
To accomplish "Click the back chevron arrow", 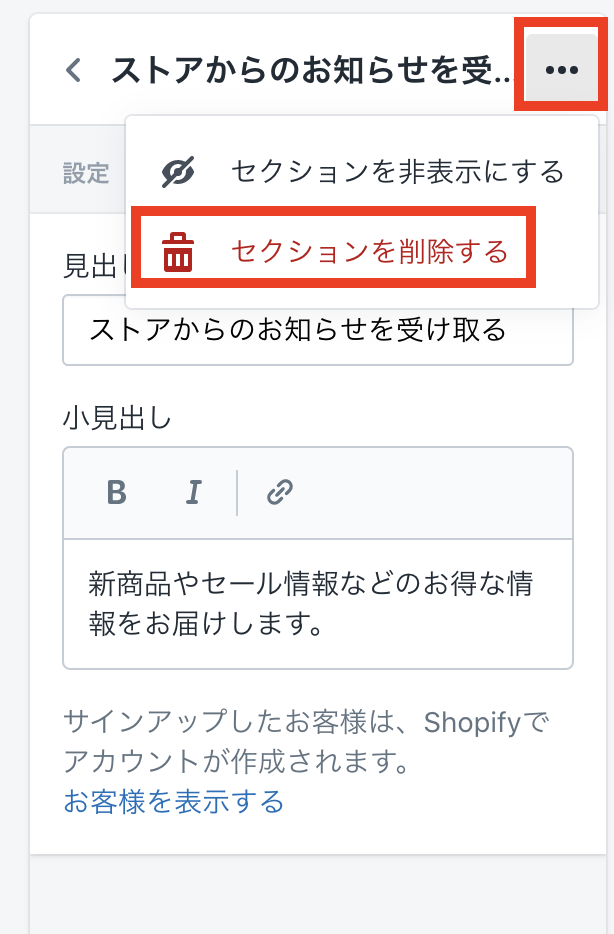I will click(x=72, y=70).
